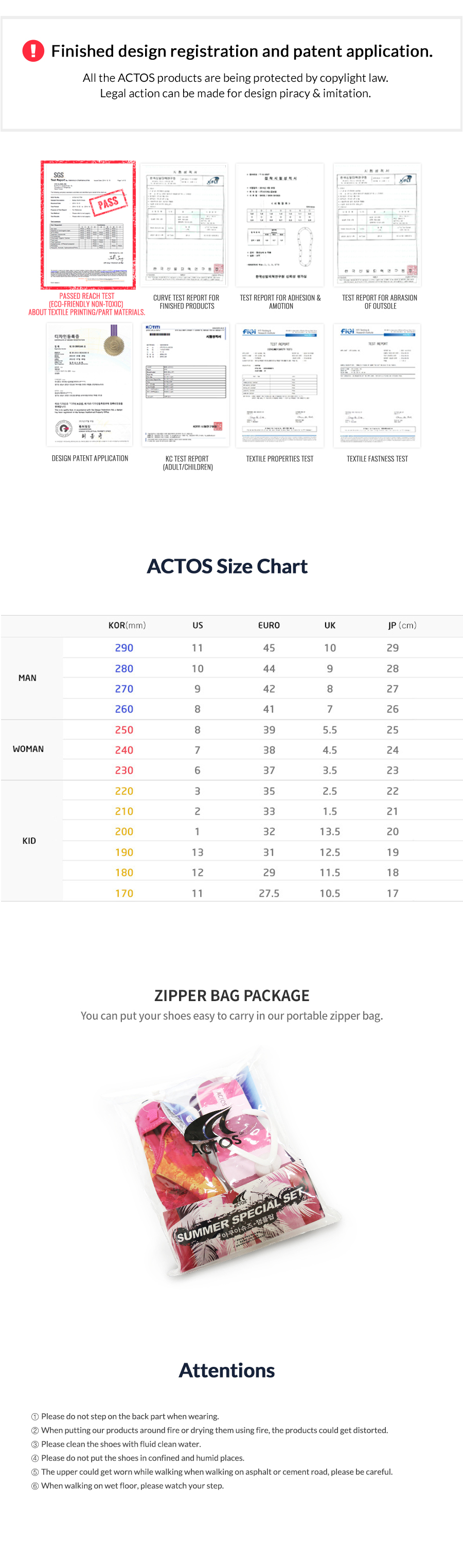Click the KOR(mm) column header
The width and height of the screenshot is (463, 1568).
pyautogui.click(x=127, y=625)
